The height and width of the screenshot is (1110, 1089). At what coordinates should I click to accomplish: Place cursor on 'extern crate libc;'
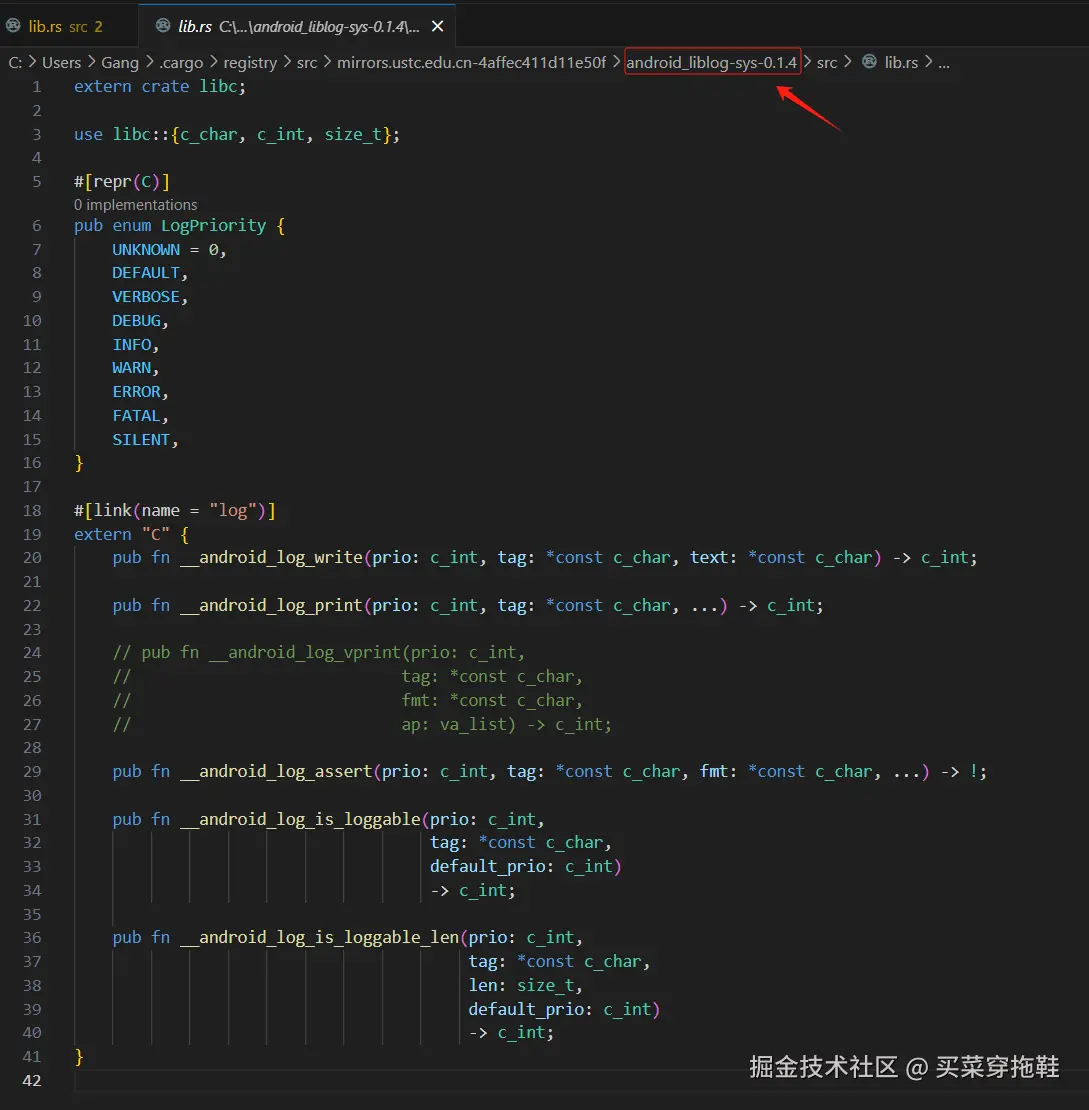coord(159,86)
